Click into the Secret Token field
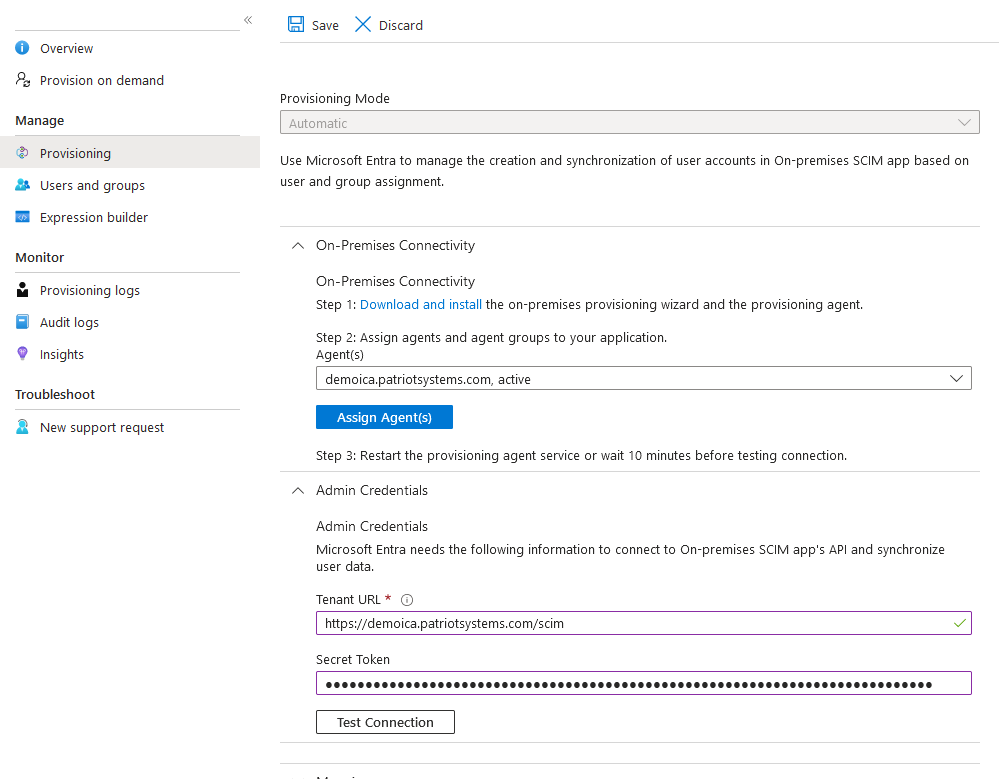Screen dimensions: 999x779 click(643, 683)
